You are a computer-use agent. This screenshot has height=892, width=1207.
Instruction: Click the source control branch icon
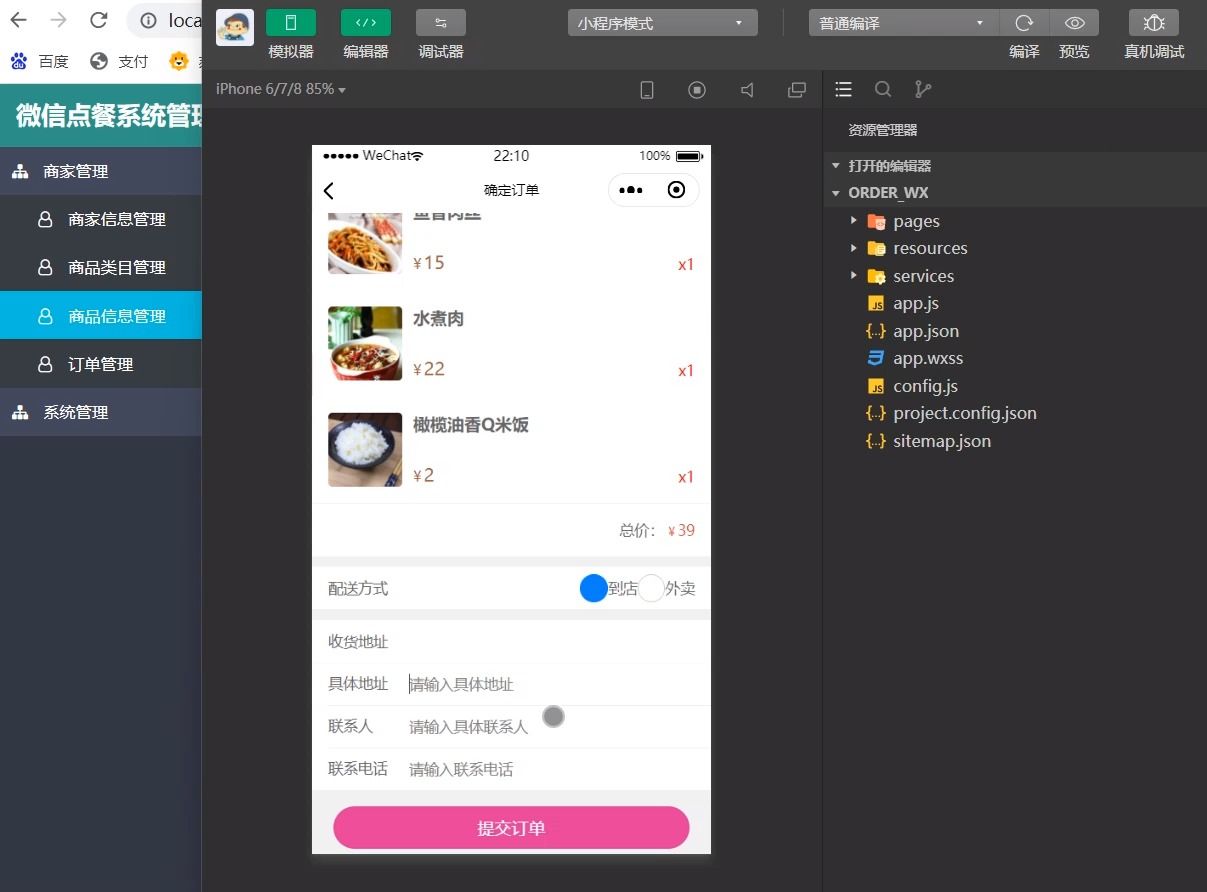point(922,89)
